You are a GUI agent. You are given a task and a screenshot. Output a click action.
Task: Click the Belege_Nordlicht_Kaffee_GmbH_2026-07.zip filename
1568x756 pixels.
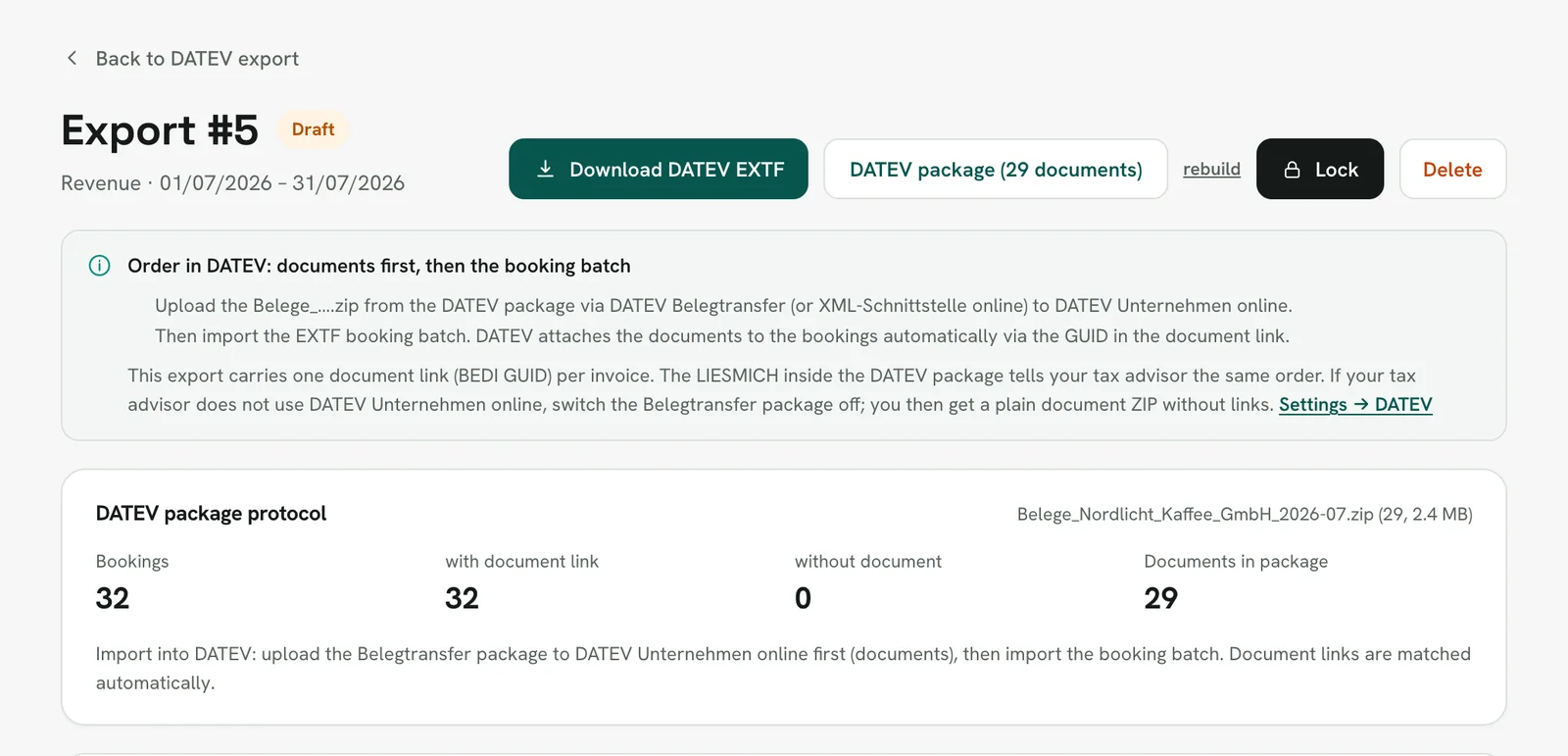(x=1245, y=514)
